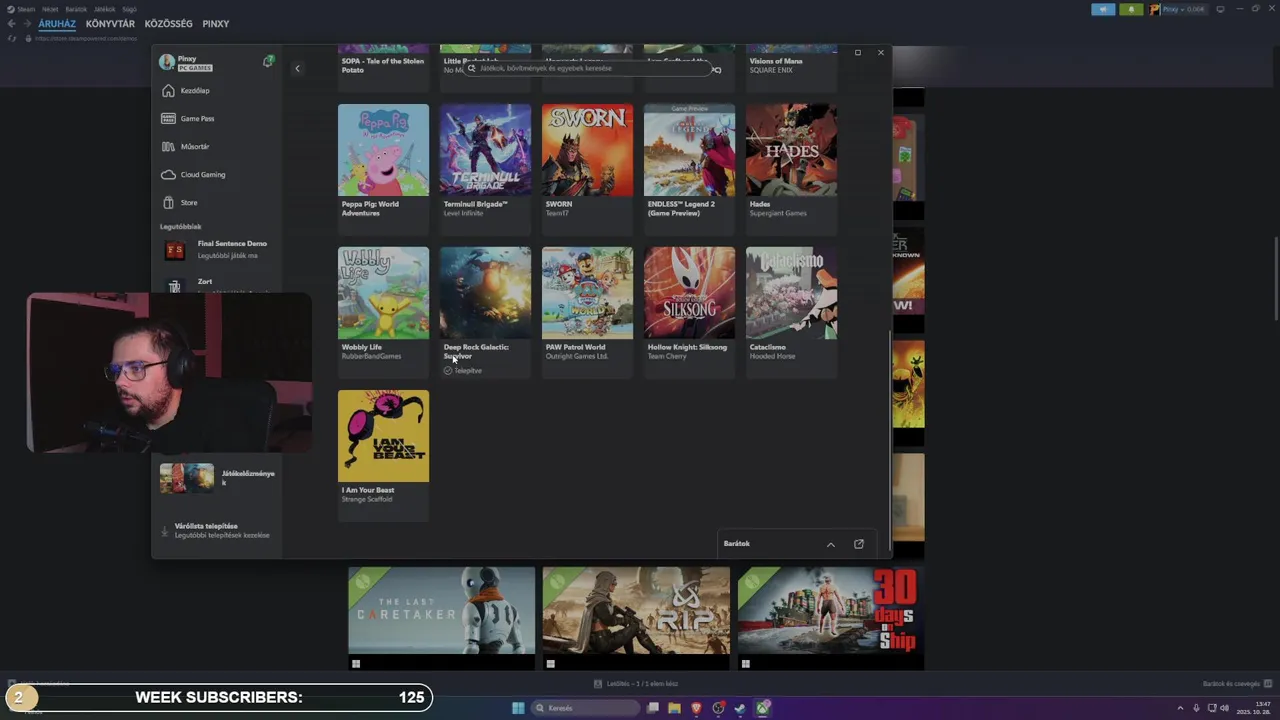Viewport: 1280px width, 720px height.
Task: Open Task View on taskbar
Action: 652,708
